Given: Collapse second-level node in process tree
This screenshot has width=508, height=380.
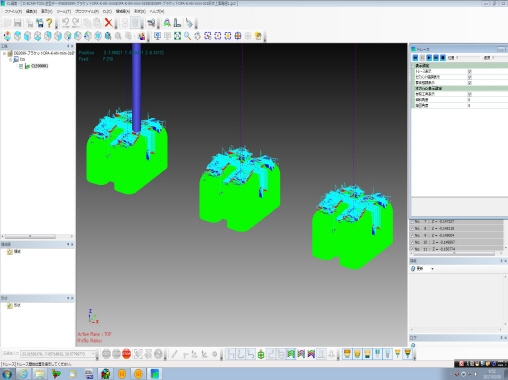Looking at the screenshot, I should (10, 59).
